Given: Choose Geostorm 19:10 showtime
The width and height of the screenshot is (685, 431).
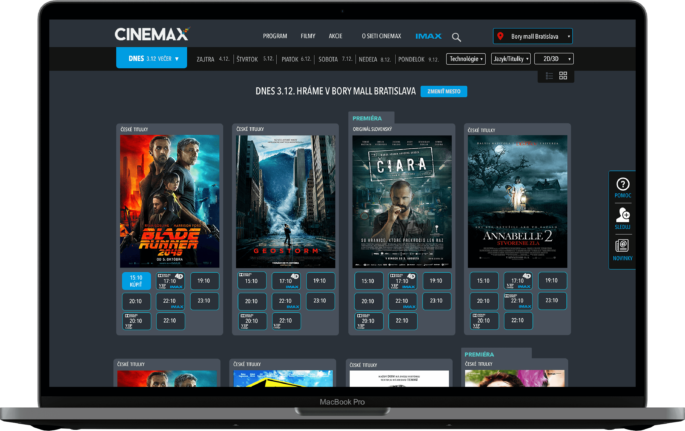Looking at the screenshot, I should pos(320,281).
